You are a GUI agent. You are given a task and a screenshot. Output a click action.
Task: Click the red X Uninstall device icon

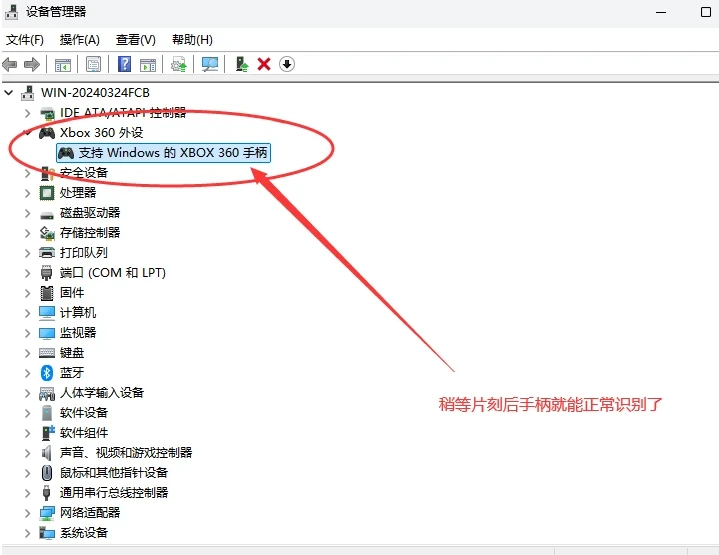(x=264, y=64)
